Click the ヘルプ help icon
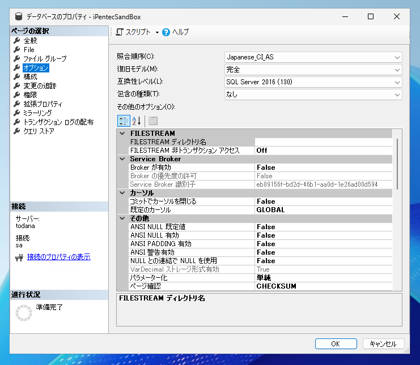Image resolution: width=420 pixels, height=365 pixels. [166, 32]
